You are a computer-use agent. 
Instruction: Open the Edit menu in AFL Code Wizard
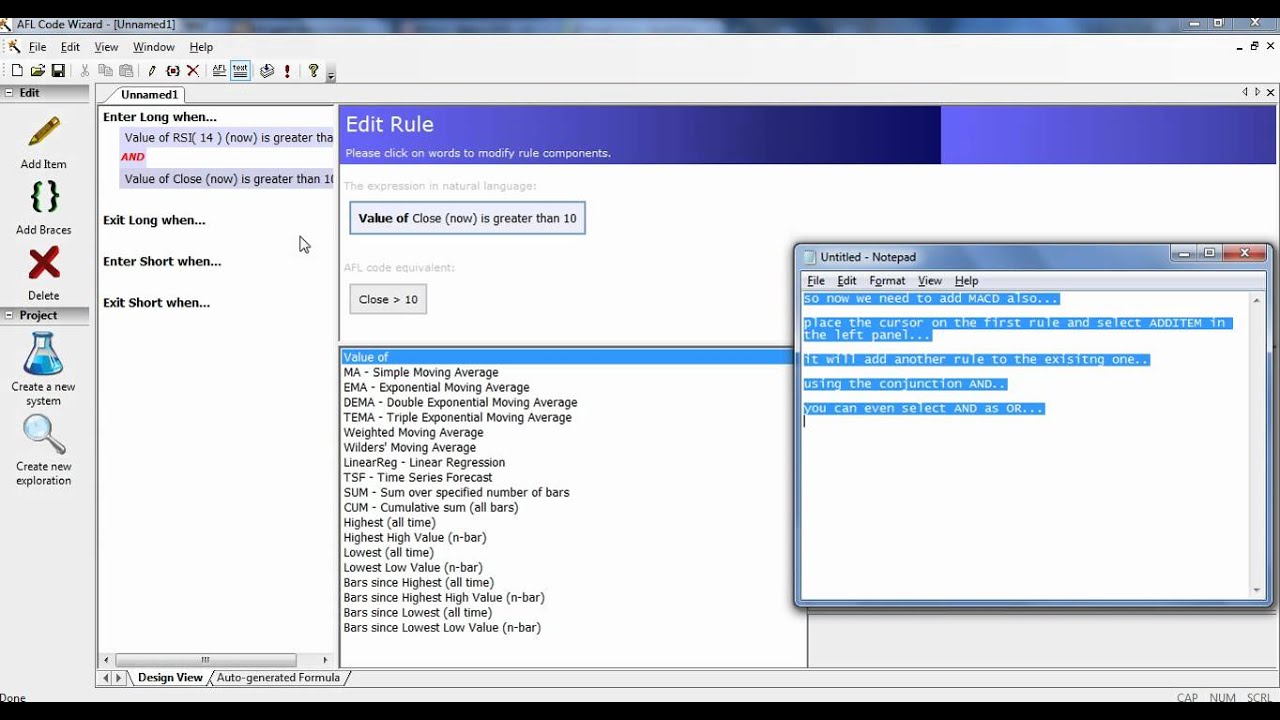point(70,47)
